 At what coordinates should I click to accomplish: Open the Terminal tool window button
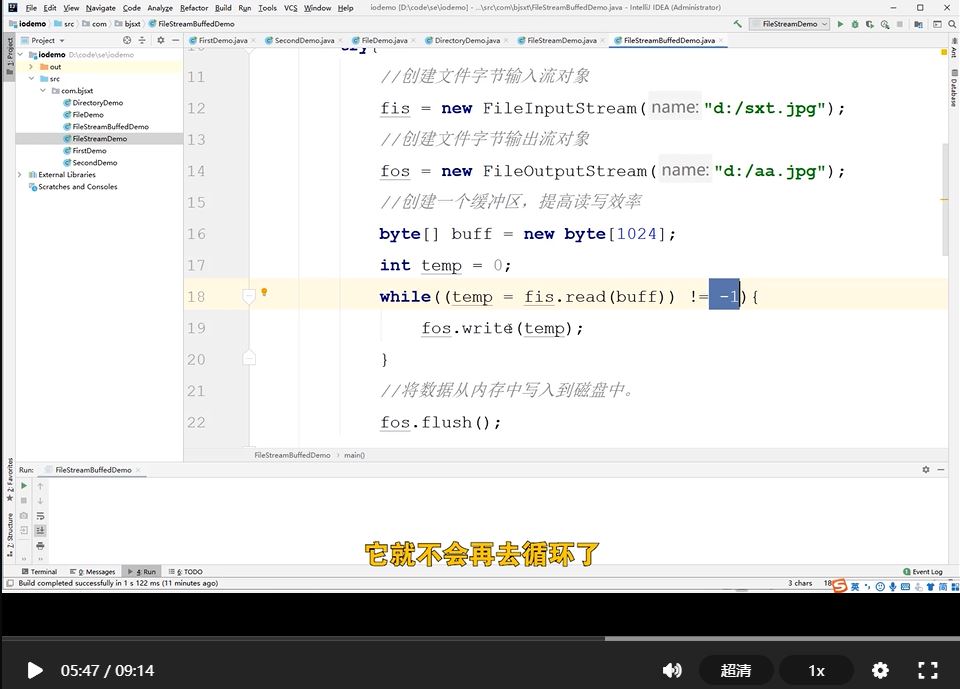(x=39, y=571)
